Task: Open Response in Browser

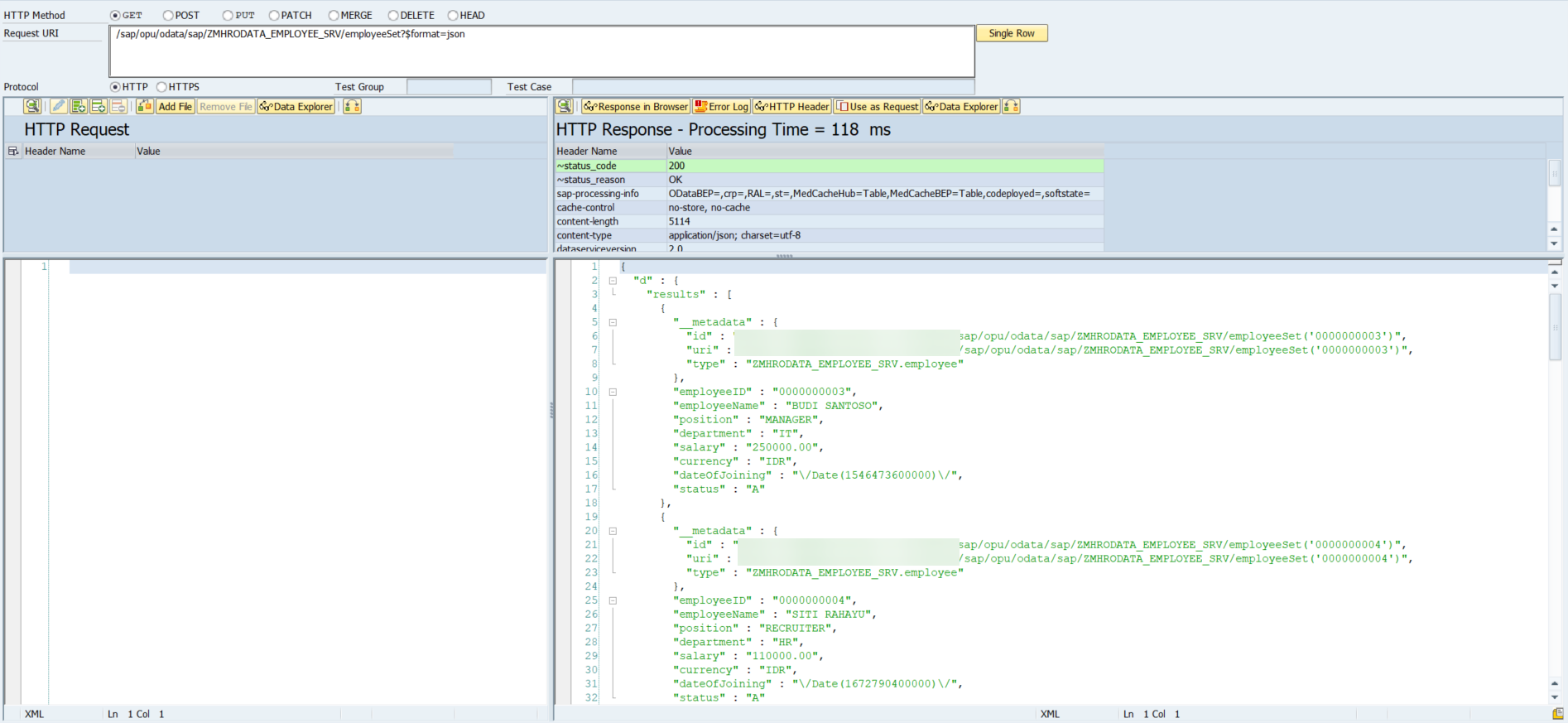Action: click(636, 107)
